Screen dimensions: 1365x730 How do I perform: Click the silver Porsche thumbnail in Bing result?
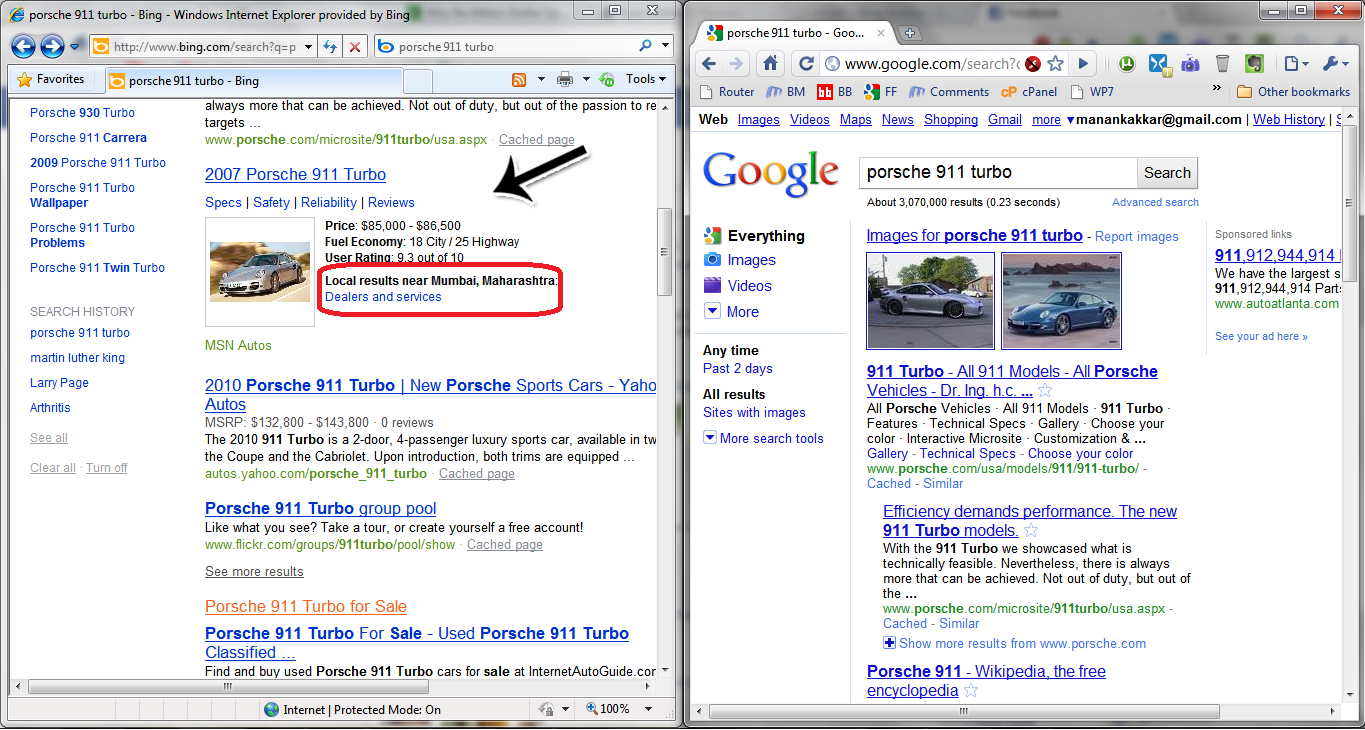[259, 271]
